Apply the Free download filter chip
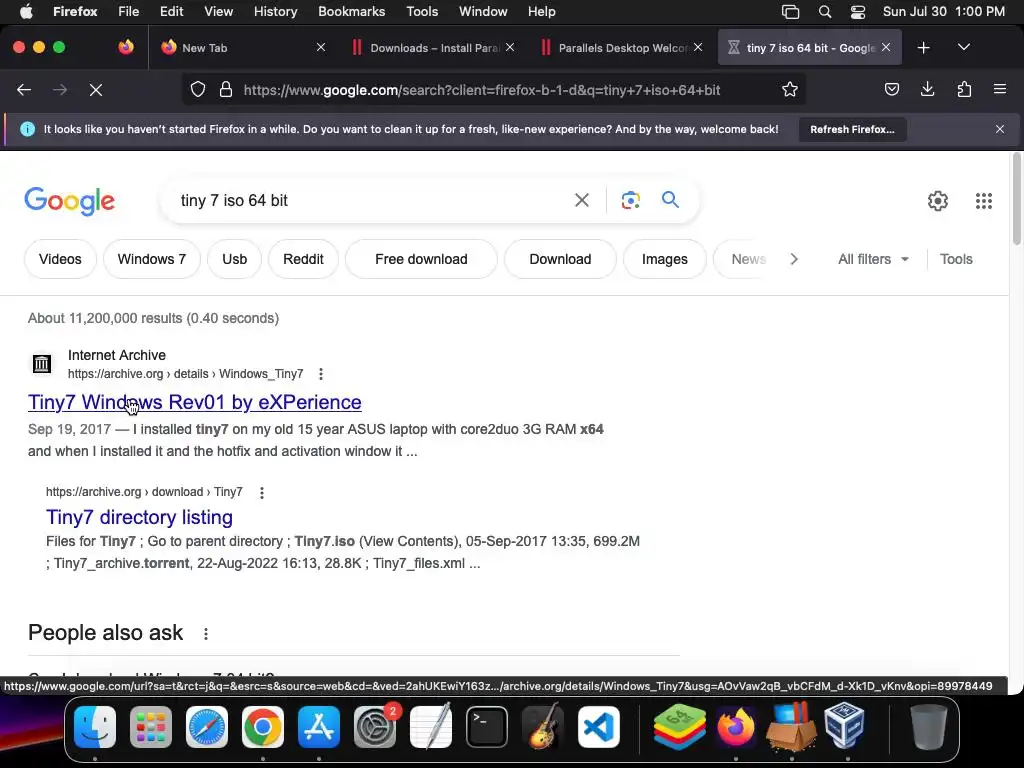Image resolution: width=1024 pixels, height=768 pixels. tap(421, 259)
